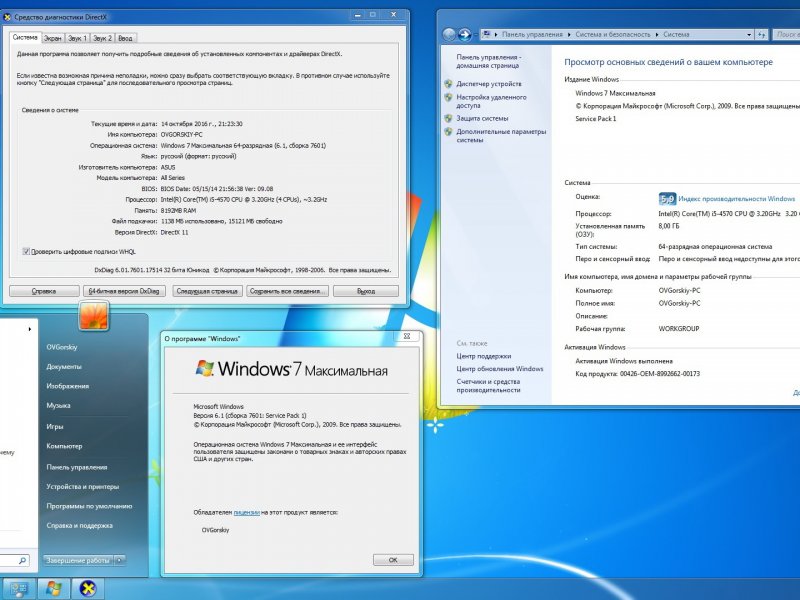
Task: Go to 'Панель управления - домашняя страница' link
Action: 488,61
